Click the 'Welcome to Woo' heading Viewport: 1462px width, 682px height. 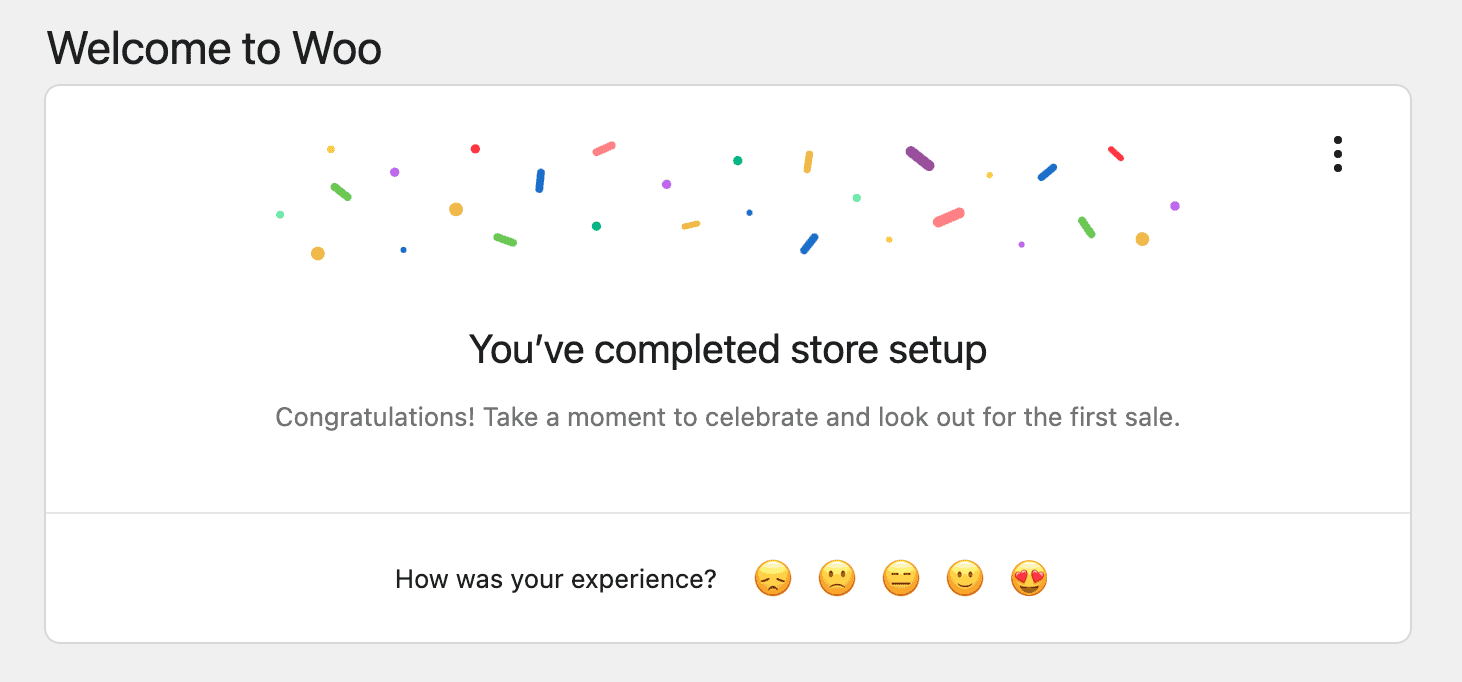[x=214, y=48]
